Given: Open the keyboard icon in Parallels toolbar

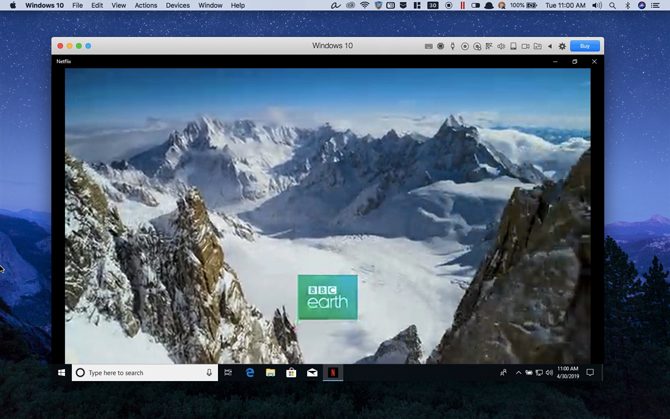Looking at the screenshot, I should click(429, 46).
